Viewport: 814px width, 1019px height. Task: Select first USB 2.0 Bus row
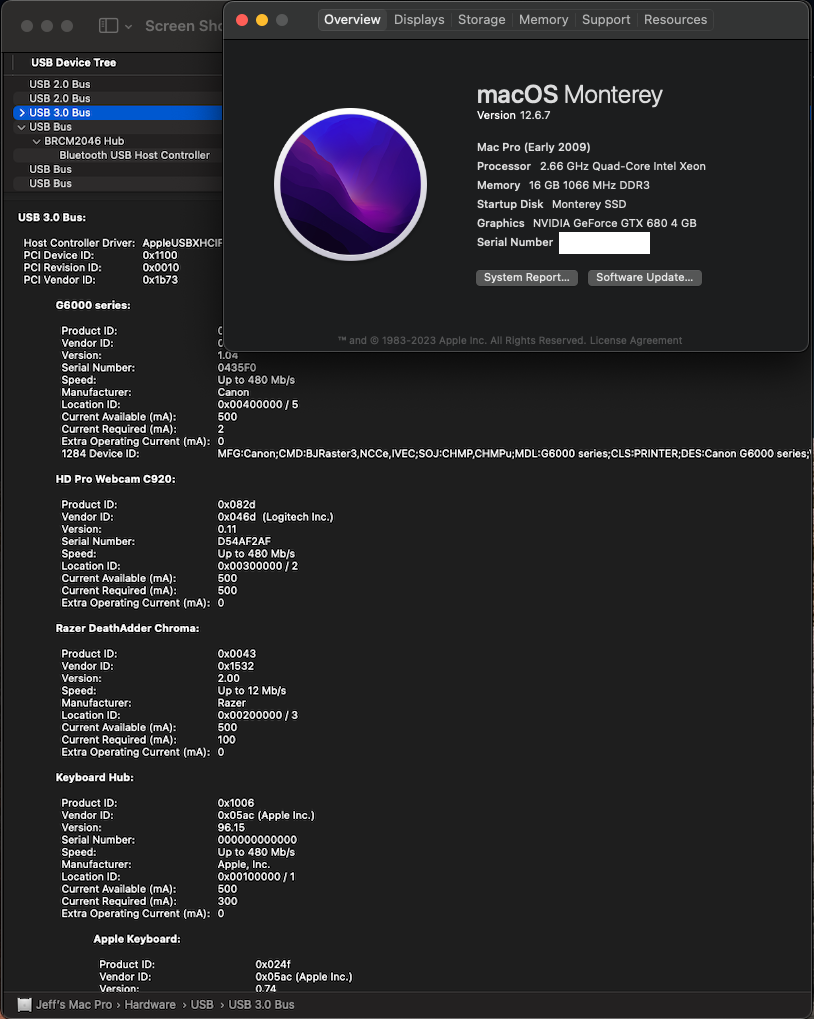click(x=118, y=84)
